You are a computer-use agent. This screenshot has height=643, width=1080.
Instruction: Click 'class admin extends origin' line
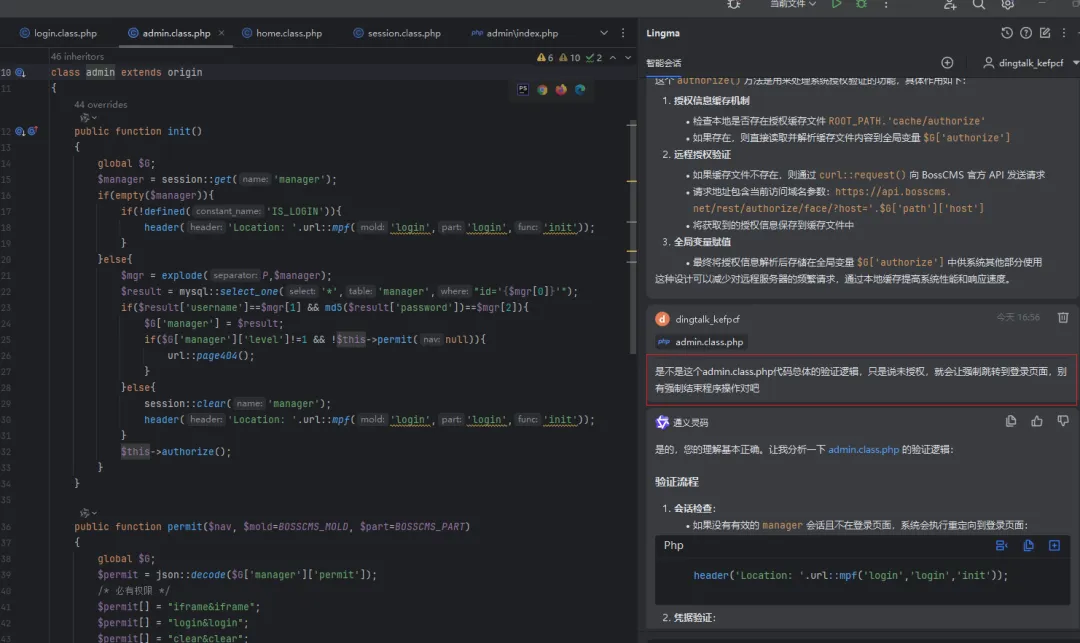click(x=127, y=72)
